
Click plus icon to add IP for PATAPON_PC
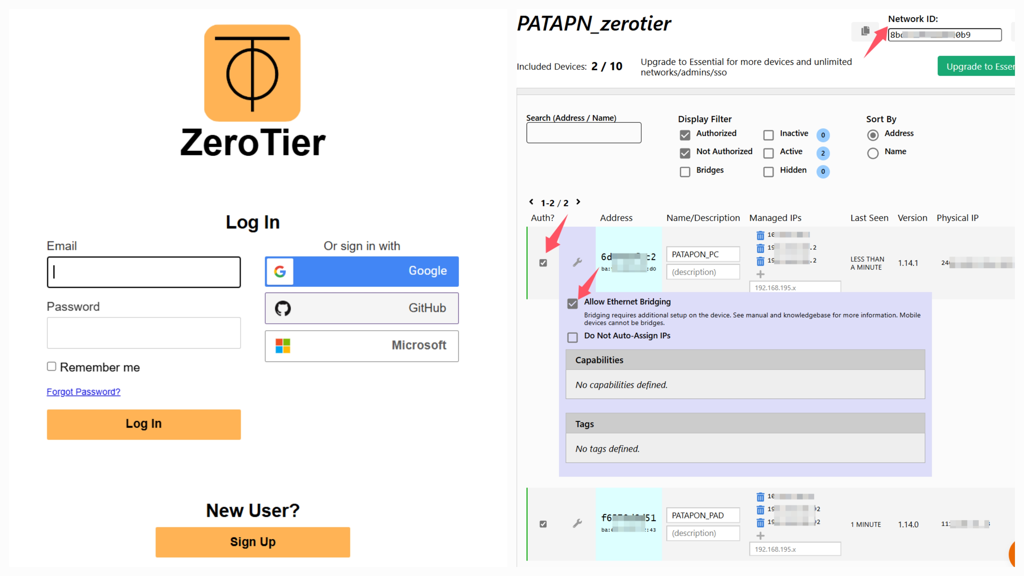760,274
